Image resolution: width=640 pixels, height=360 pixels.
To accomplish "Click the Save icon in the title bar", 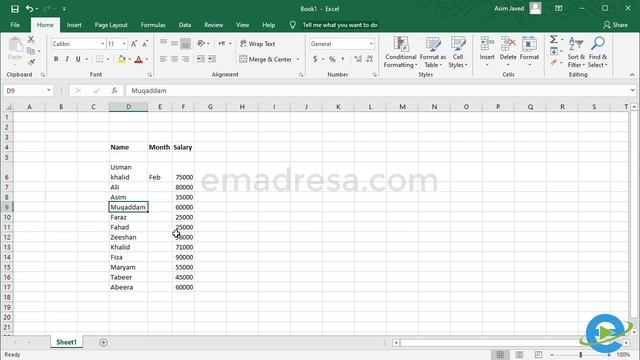I will point(15,9).
